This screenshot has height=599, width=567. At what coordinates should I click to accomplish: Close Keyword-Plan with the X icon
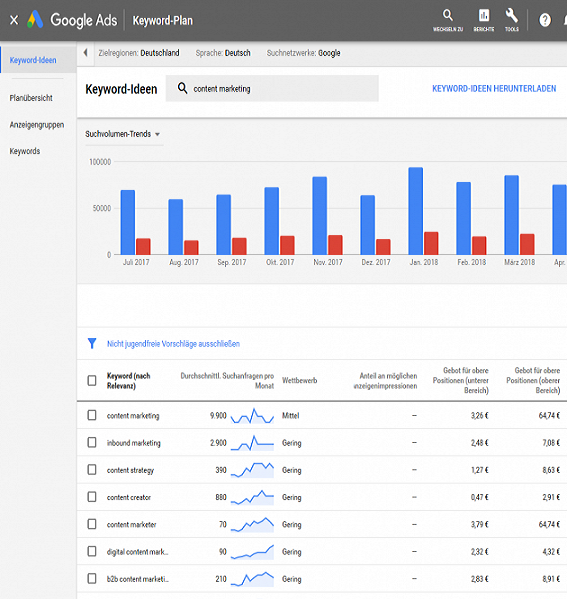pos(14,20)
